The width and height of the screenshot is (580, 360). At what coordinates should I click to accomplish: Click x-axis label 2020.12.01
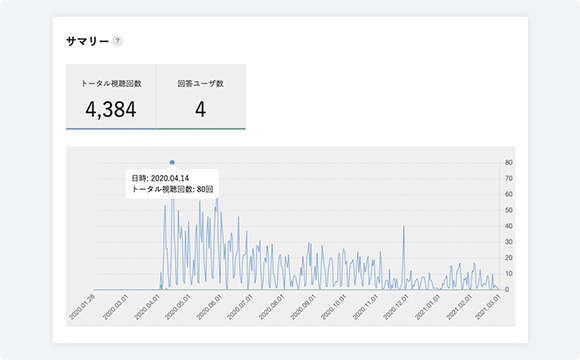point(396,307)
